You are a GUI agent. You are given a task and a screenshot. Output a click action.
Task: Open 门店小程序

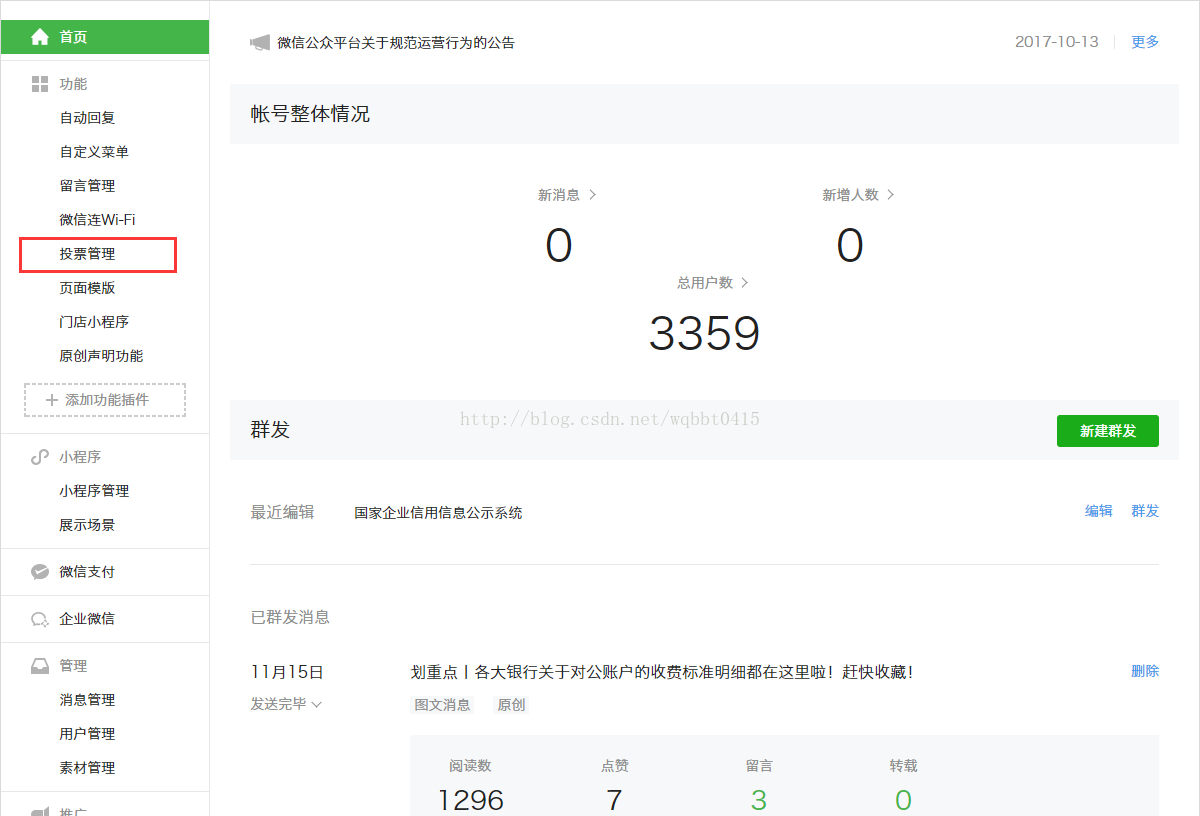(x=94, y=322)
